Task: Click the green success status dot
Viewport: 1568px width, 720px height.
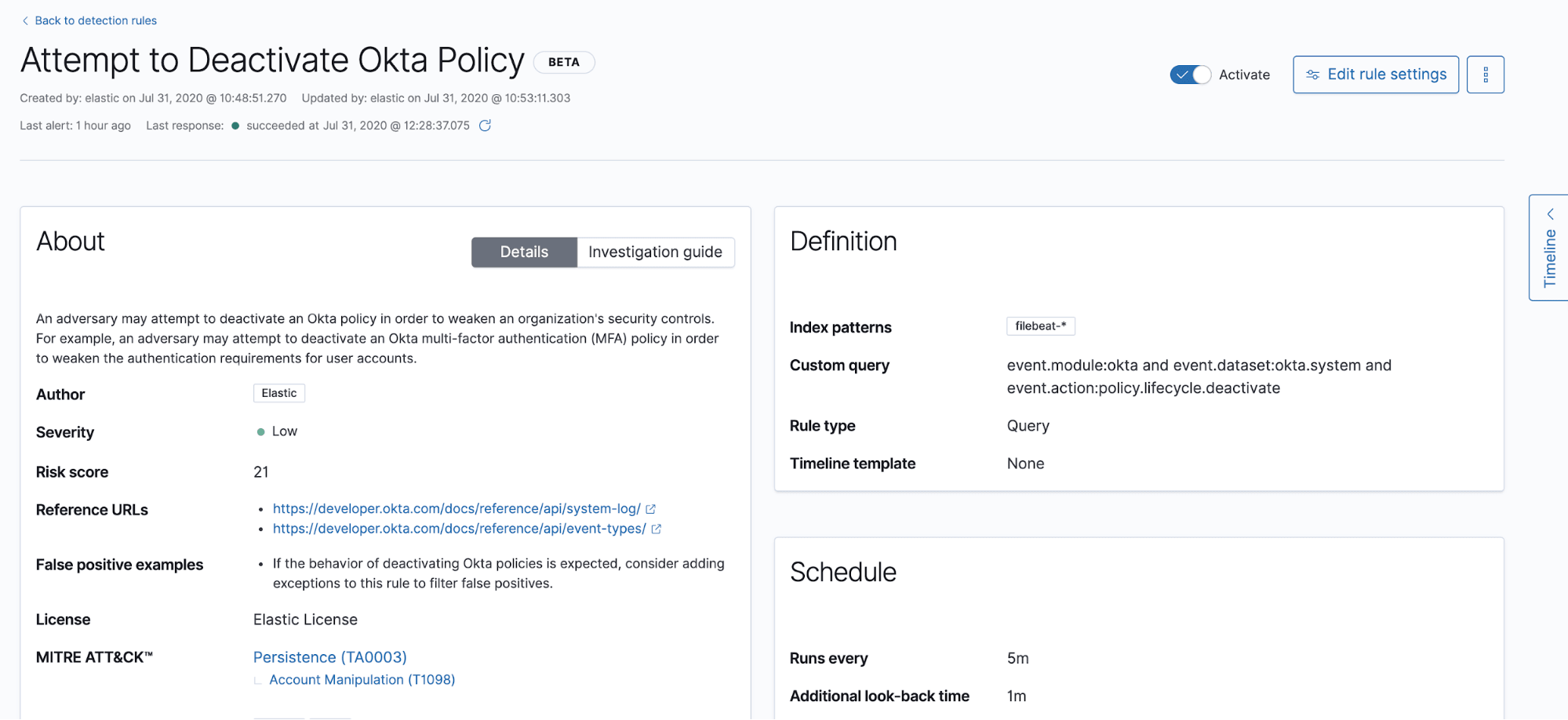Action: 235,125
